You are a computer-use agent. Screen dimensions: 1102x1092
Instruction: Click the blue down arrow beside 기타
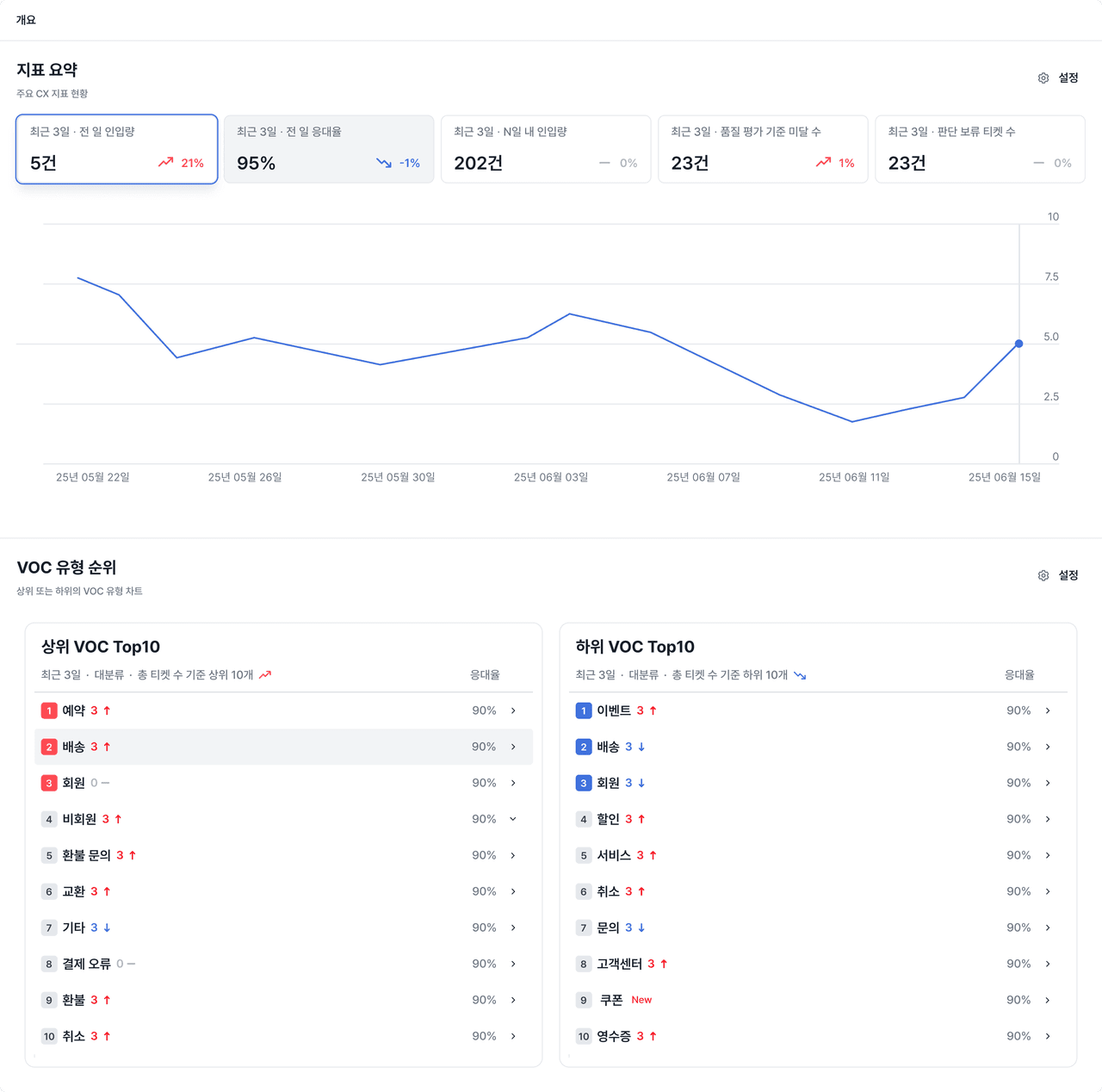pyautogui.click(x=107, y=928)
